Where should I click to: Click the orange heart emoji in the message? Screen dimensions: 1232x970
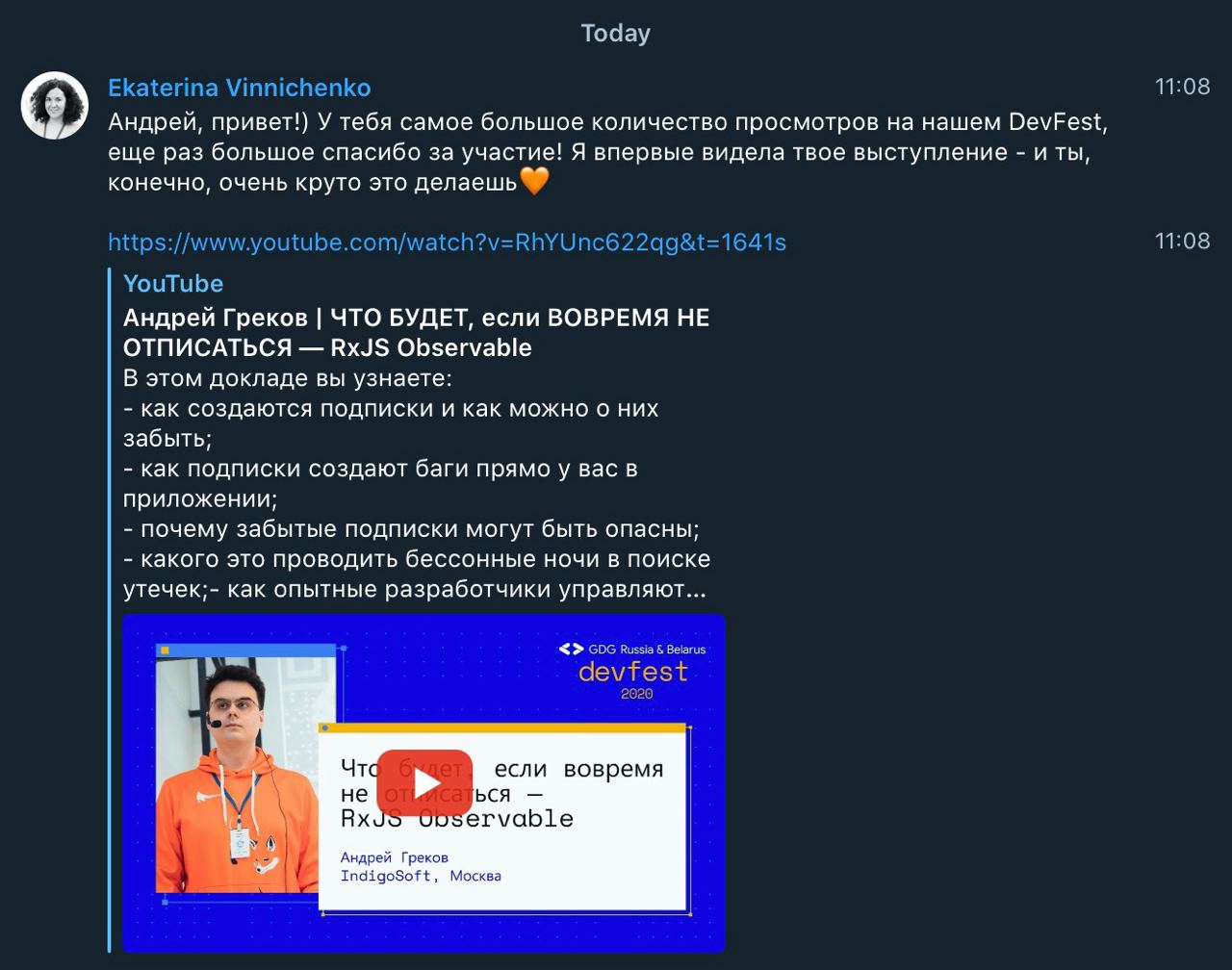tap(534, 181)
